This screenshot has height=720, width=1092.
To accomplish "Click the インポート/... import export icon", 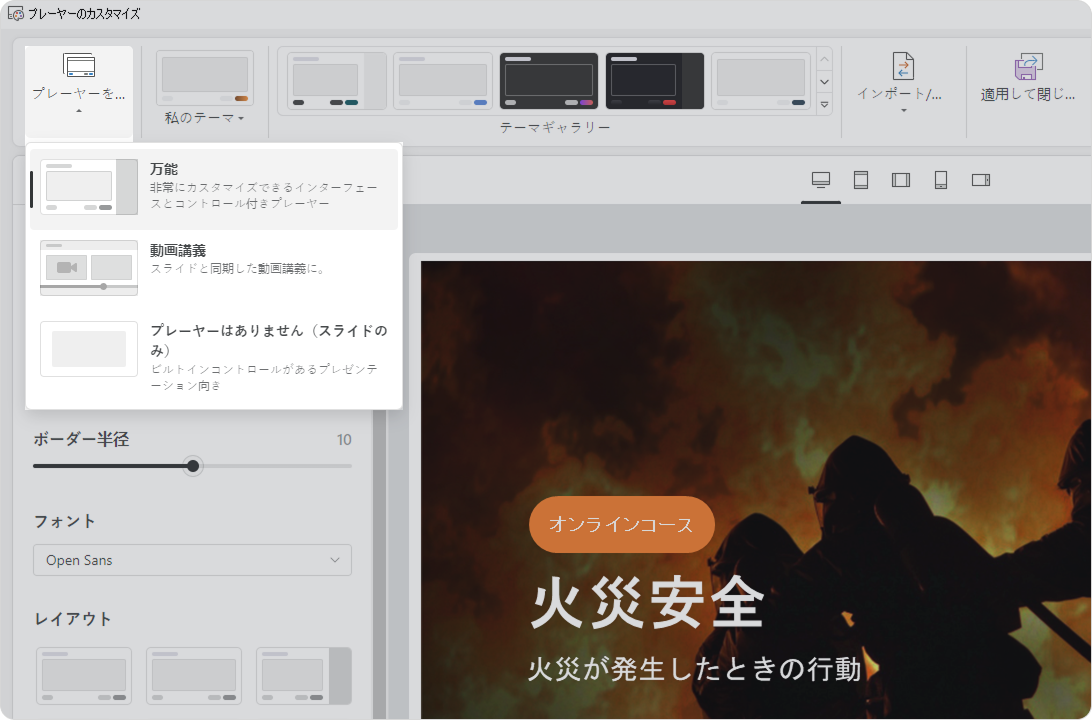I will [x=903, y=66].
